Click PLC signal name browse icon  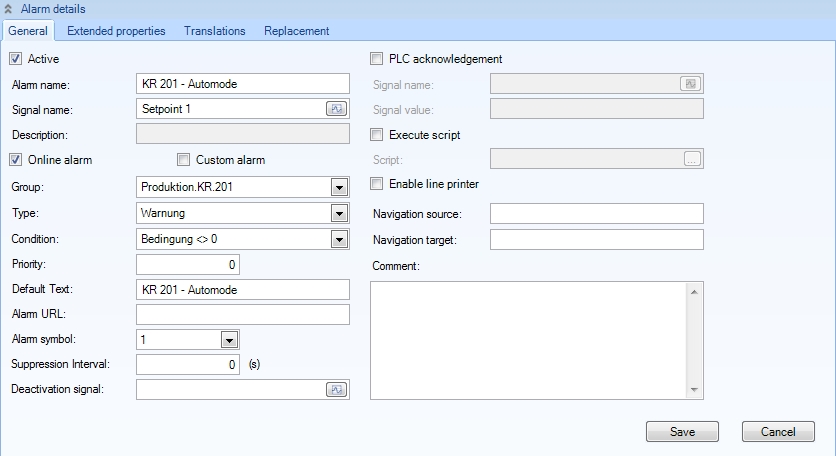coord(690,84)
